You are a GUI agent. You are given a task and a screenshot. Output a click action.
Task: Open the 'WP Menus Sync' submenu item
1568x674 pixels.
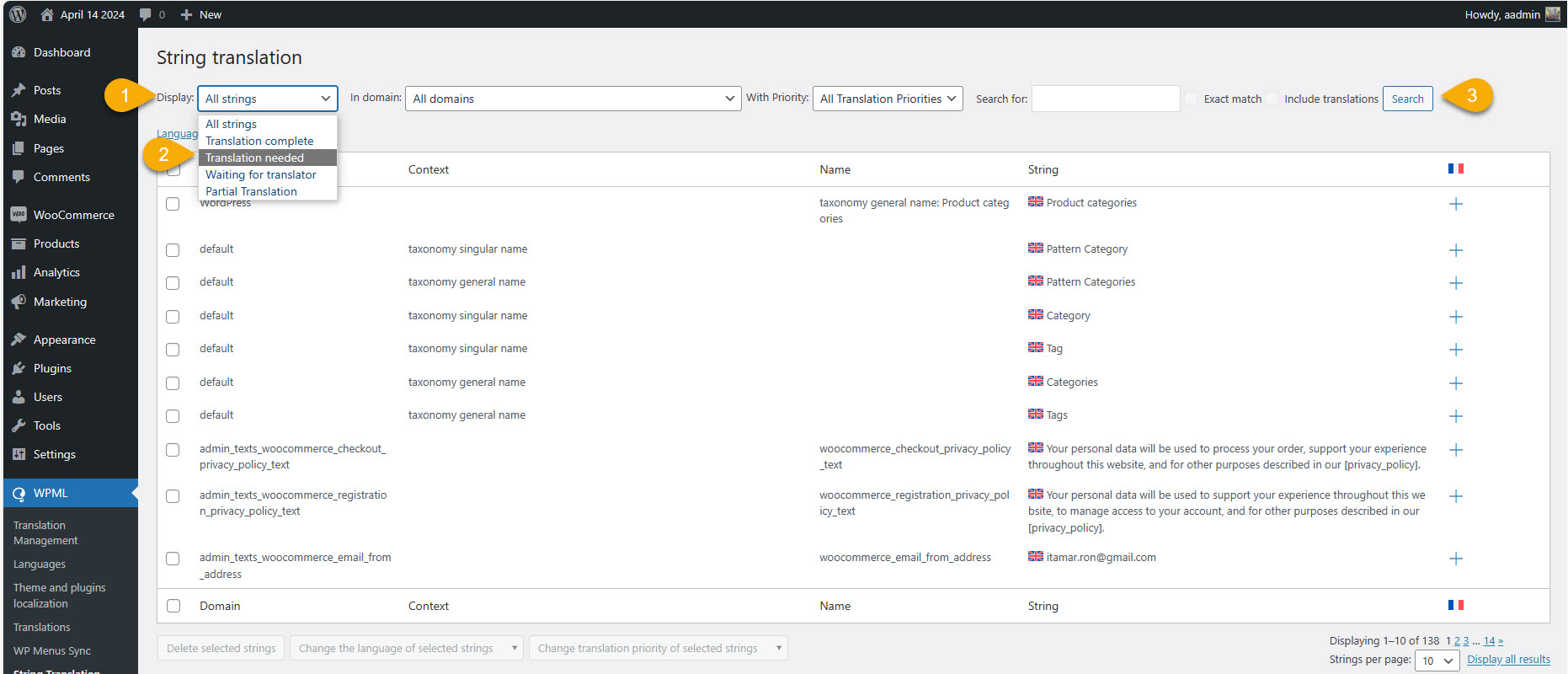[52, 650]
